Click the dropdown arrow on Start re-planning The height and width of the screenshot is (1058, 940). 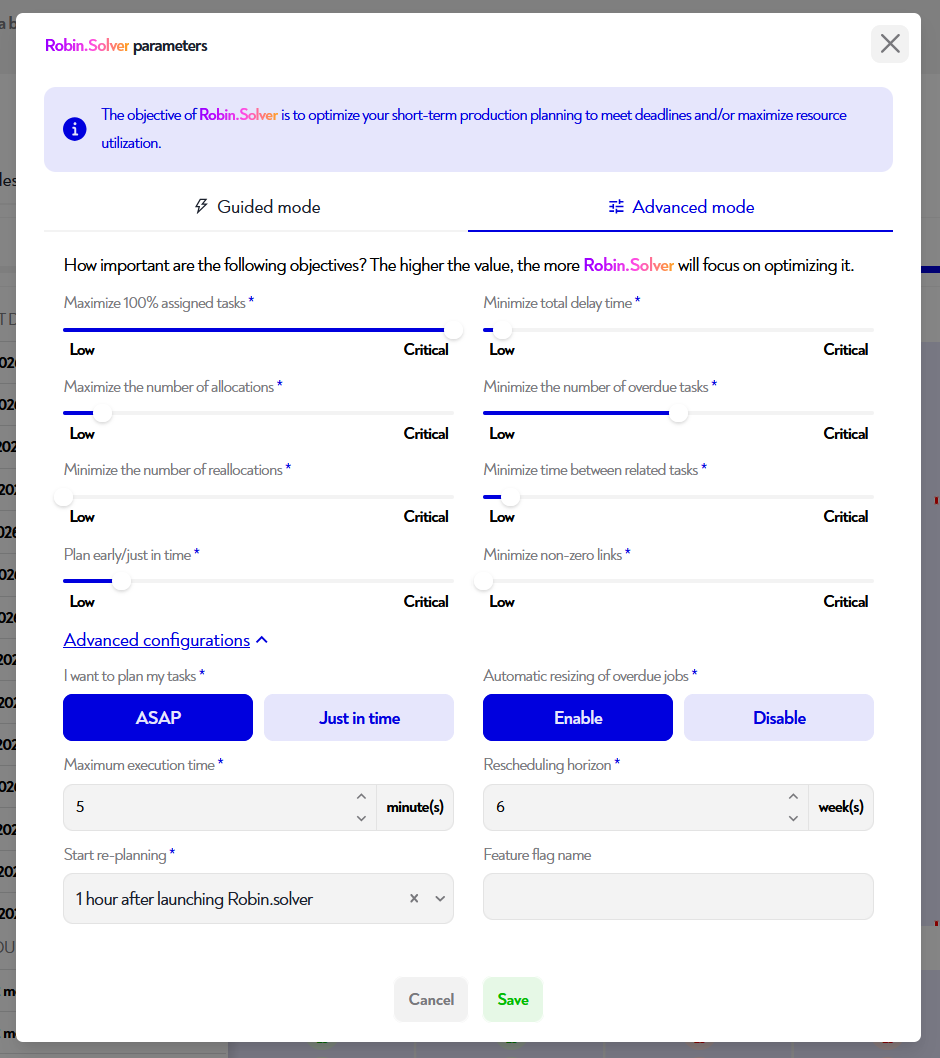[x=439, y=898]
